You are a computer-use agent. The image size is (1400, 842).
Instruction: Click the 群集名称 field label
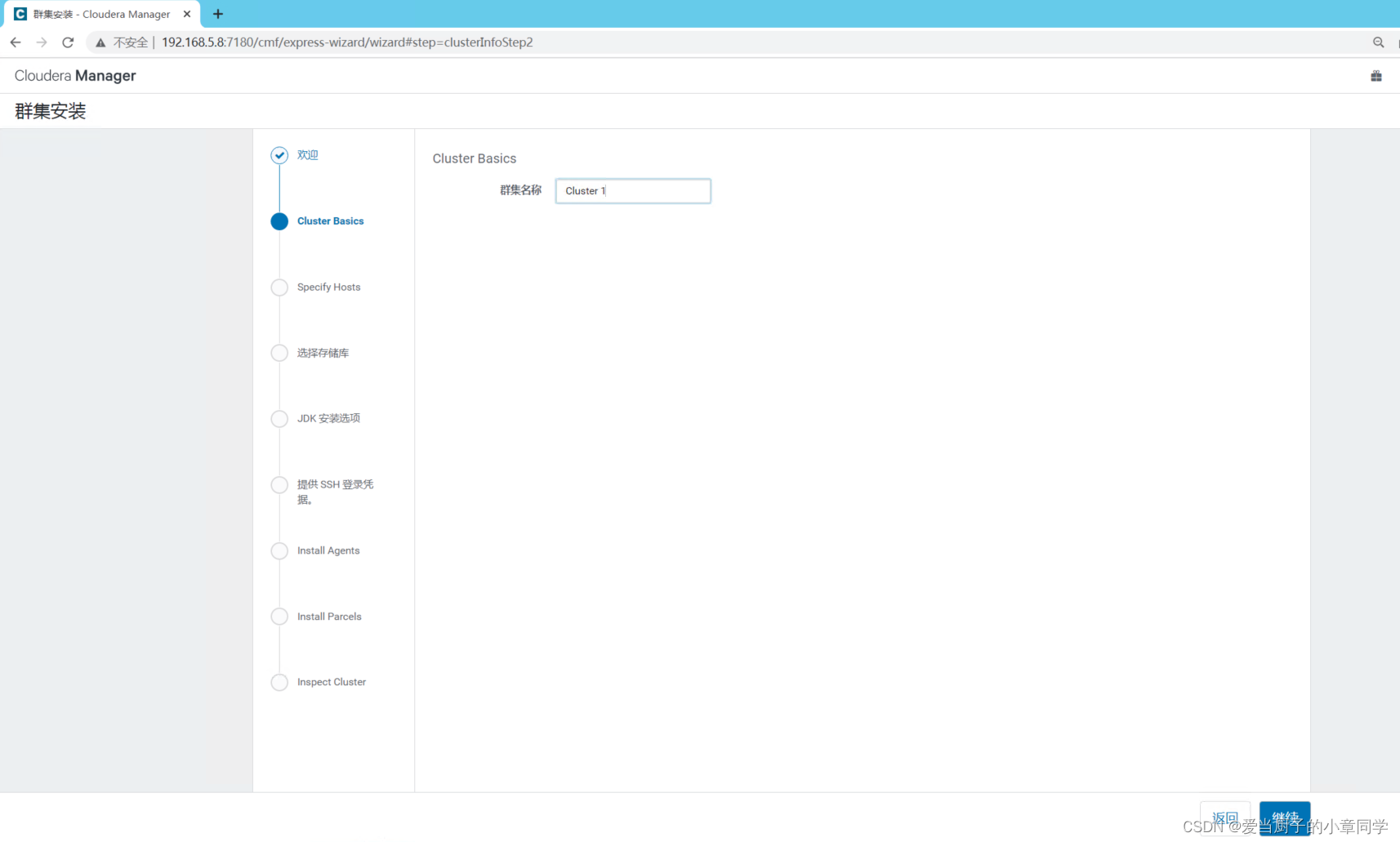tap(520, 190)
